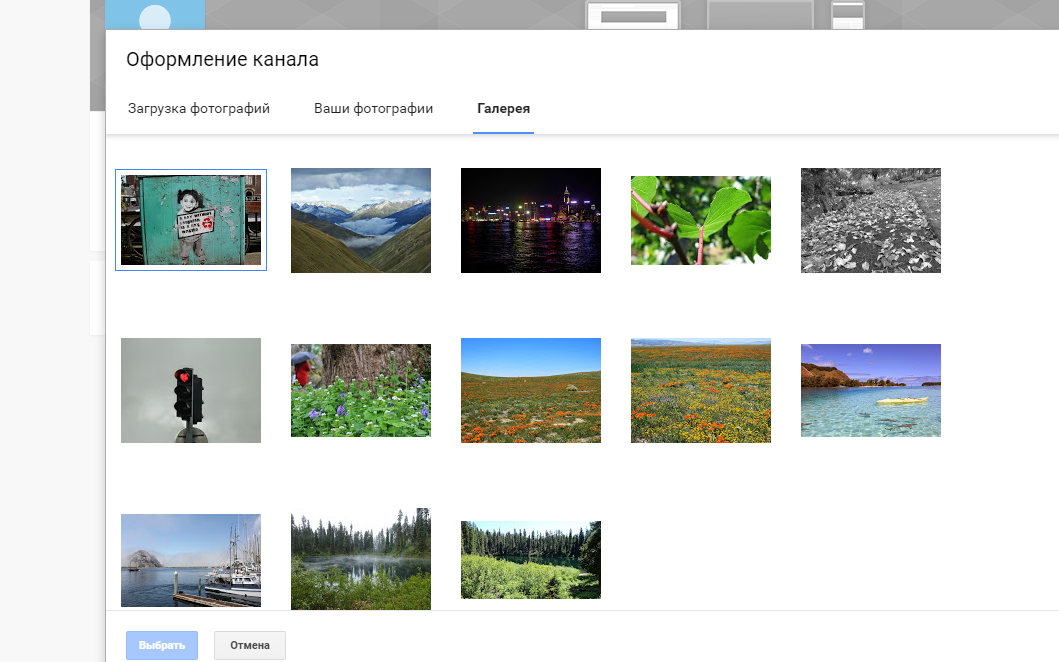Select the misty forest lake photo
This screenshot has height=662, width=1059.
coord(361,558)
